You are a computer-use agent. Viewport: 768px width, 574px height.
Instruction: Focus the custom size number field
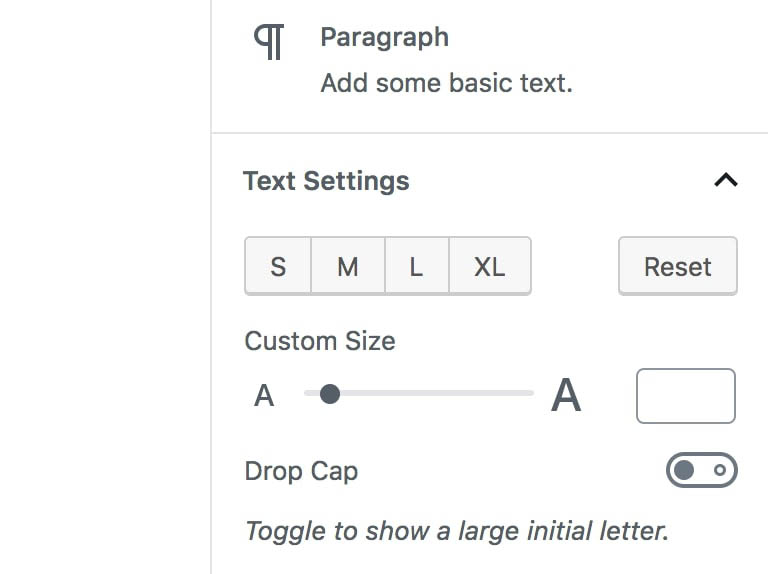[x=686, y=396]
